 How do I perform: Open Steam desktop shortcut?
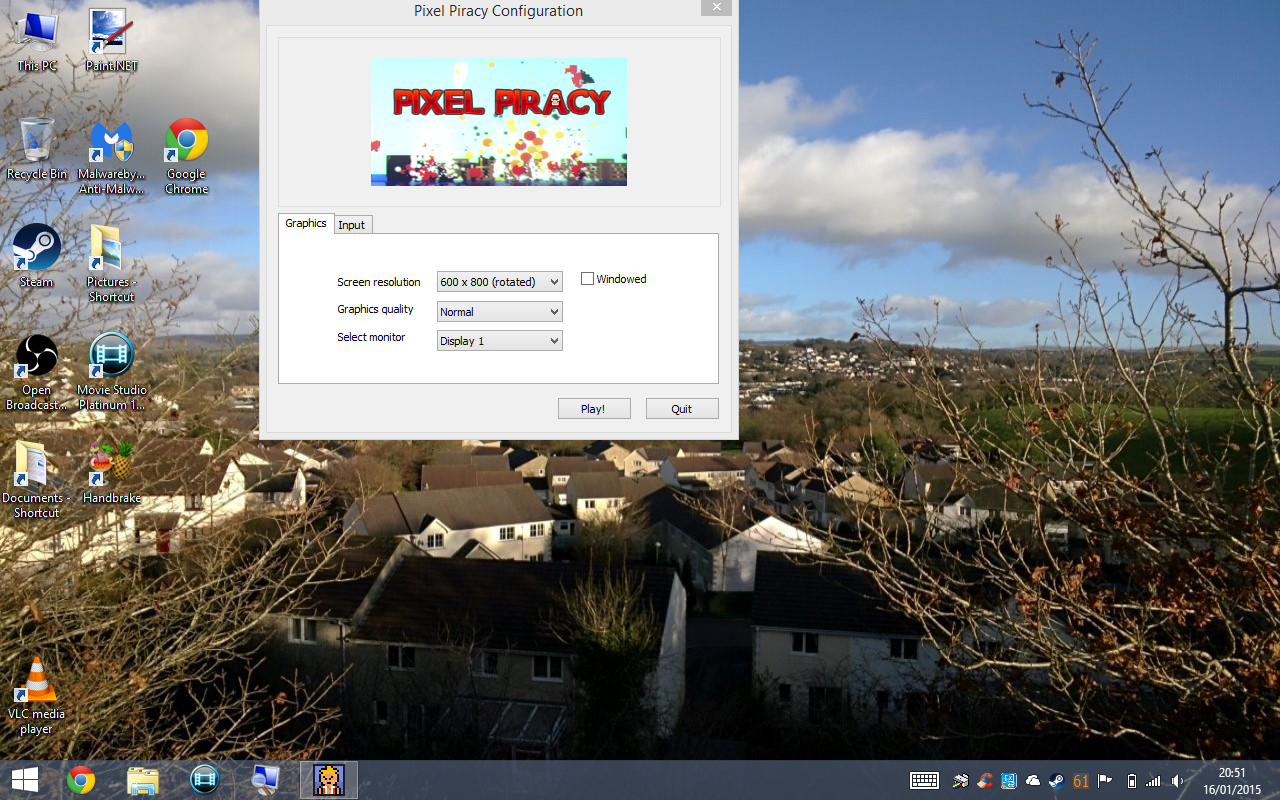(x=37, y=257)
